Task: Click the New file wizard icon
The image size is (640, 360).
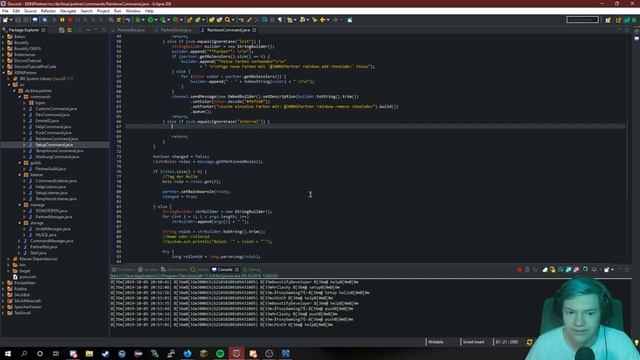Action: (5, 20)
